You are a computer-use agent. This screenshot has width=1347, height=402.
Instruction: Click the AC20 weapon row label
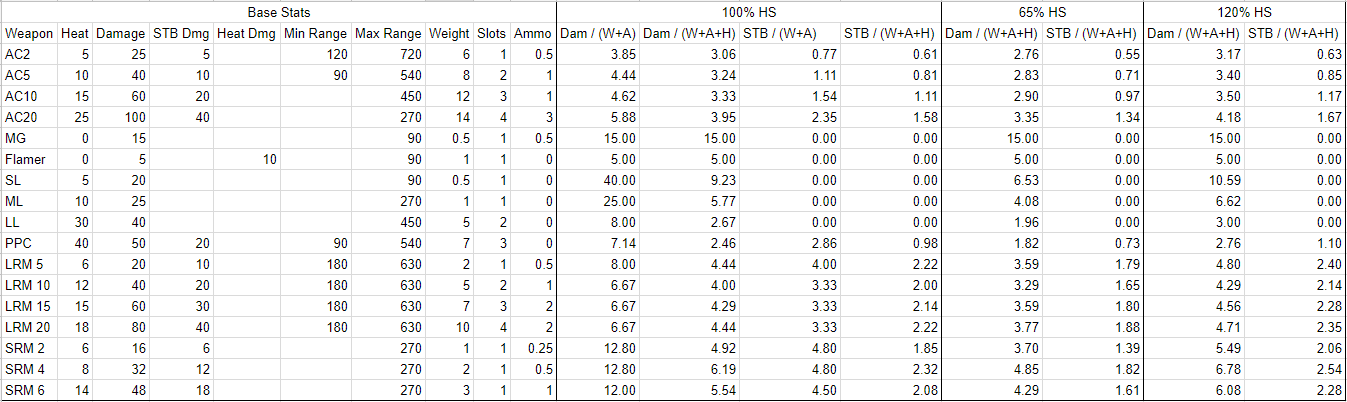[x=20, y=117]
